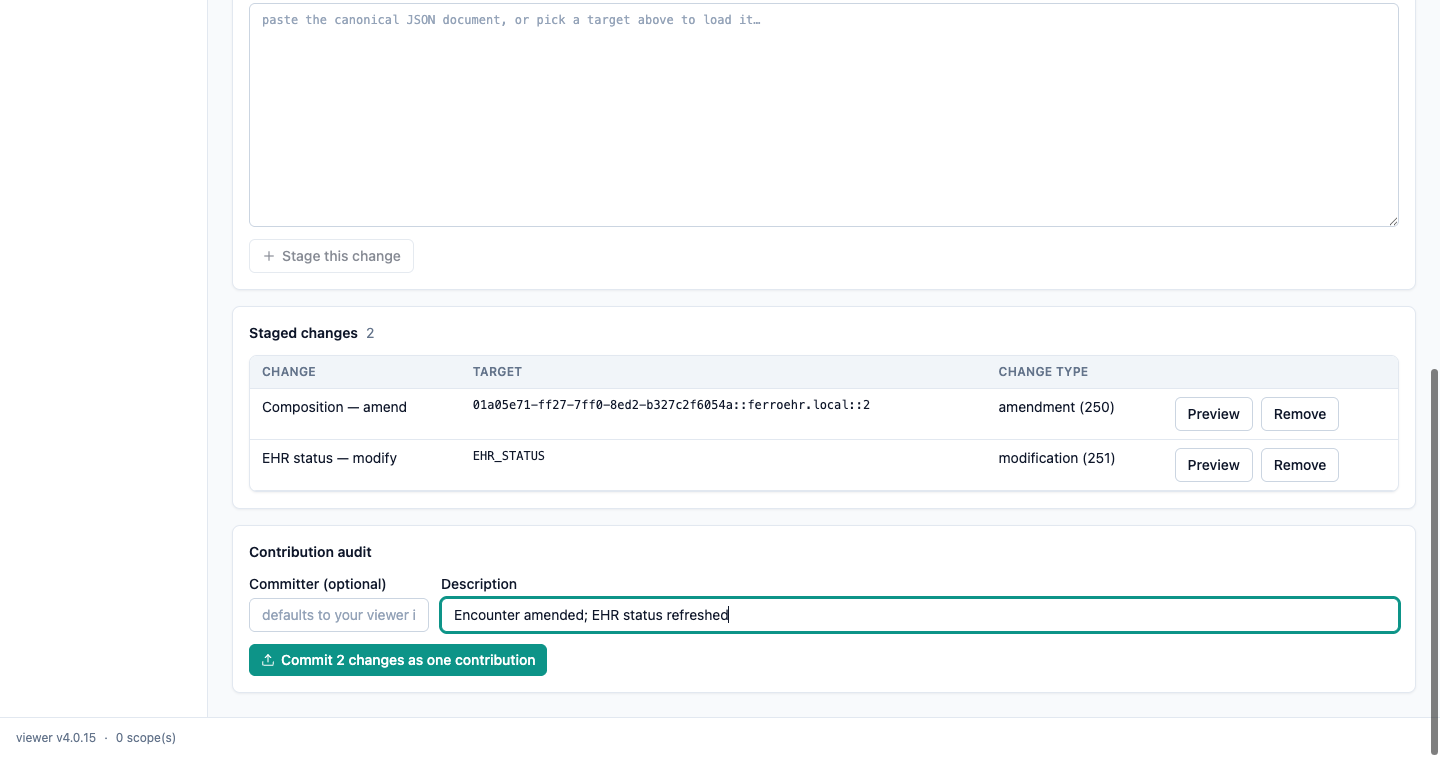This screenshot has height=757, width=1440.
Task: Click the viewer v4.0.15 status text
Action: 56,738
